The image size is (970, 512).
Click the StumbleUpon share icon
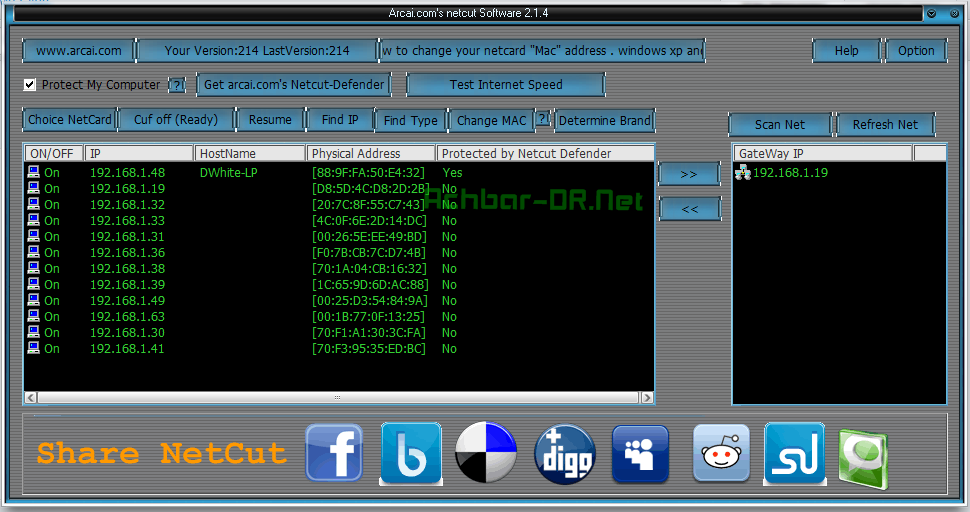click(x=795, y=453)
